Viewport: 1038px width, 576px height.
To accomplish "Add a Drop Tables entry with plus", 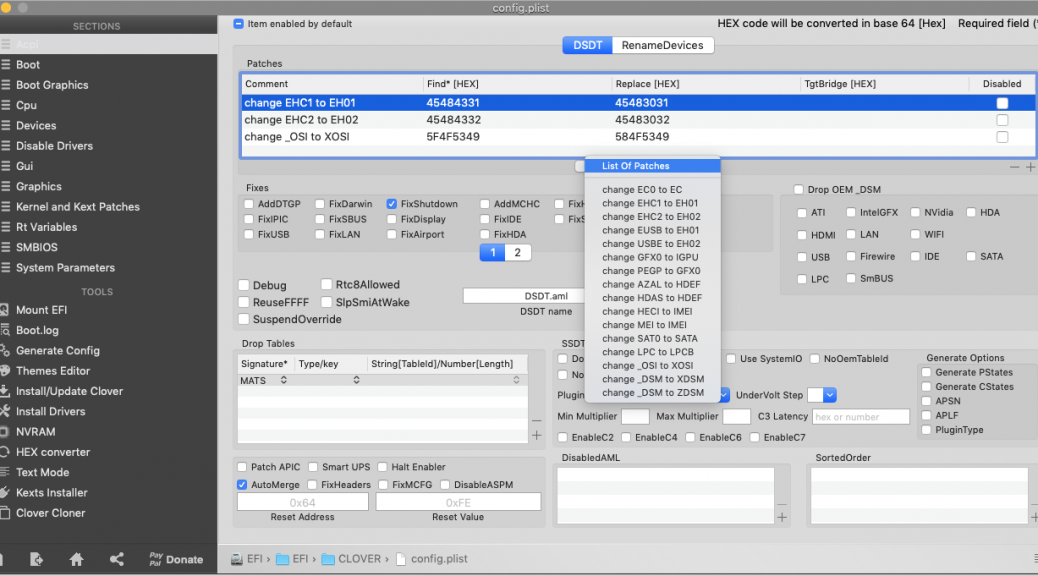I will coord(537,435).
